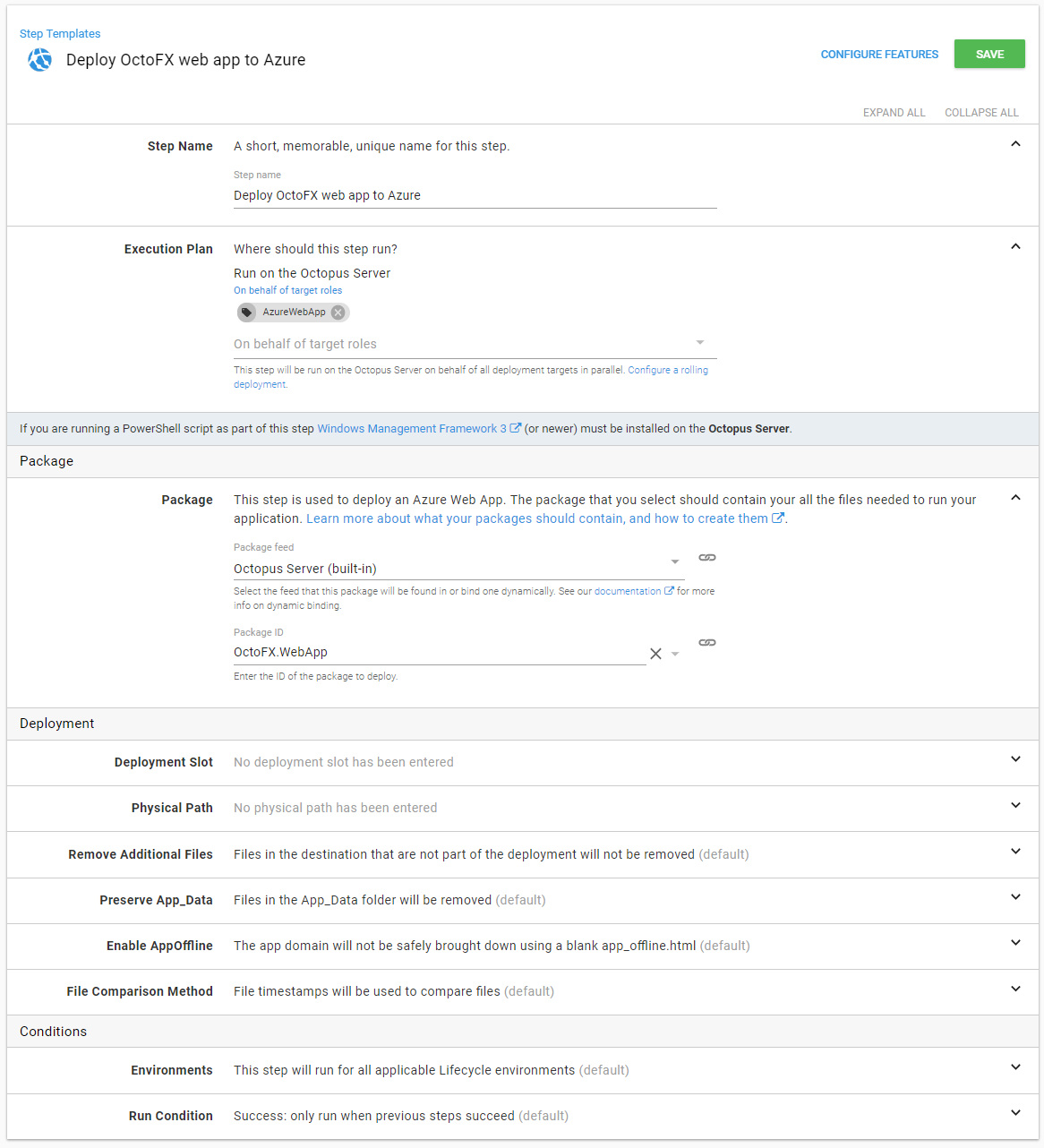
Task: Clear the OctoFX.WebApp package ID
Action: 655,654
